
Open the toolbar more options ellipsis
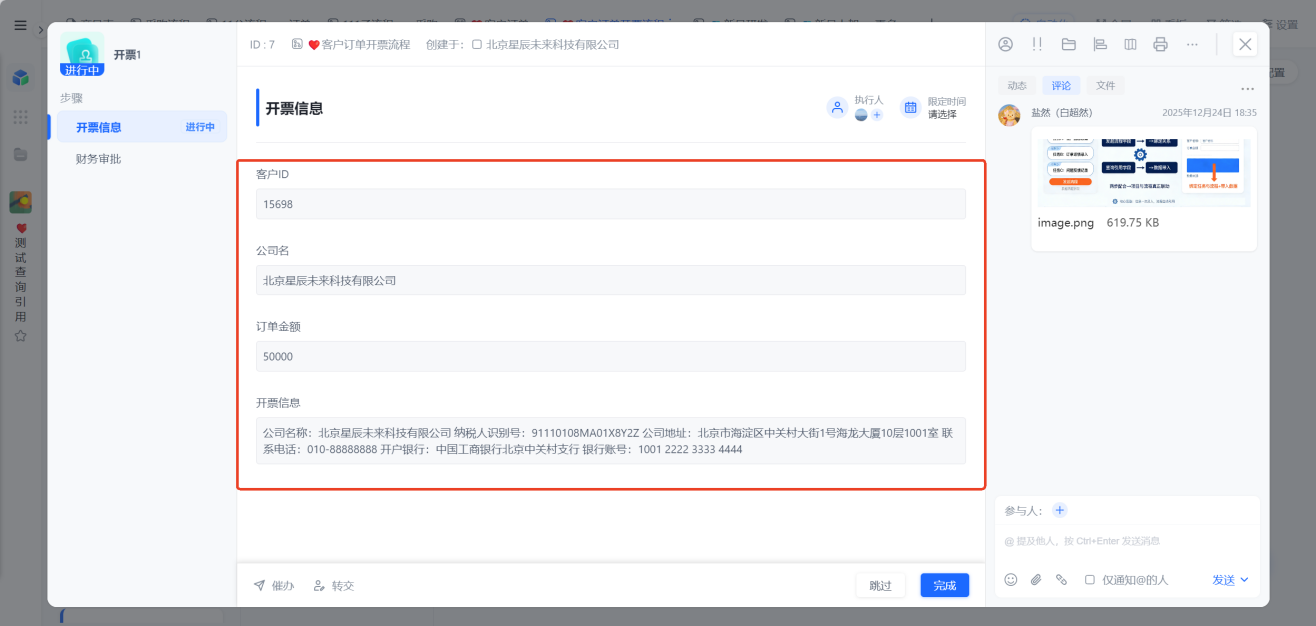[1192, 44]
